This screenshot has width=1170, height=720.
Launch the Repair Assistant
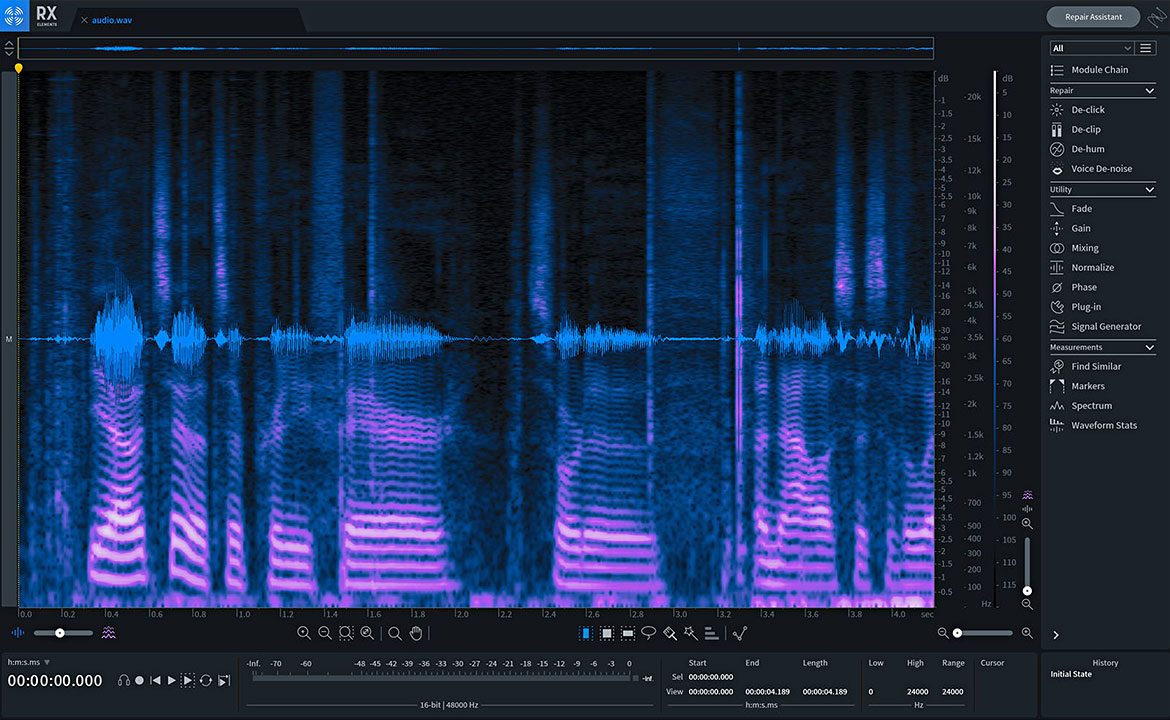click(1092, 16)
